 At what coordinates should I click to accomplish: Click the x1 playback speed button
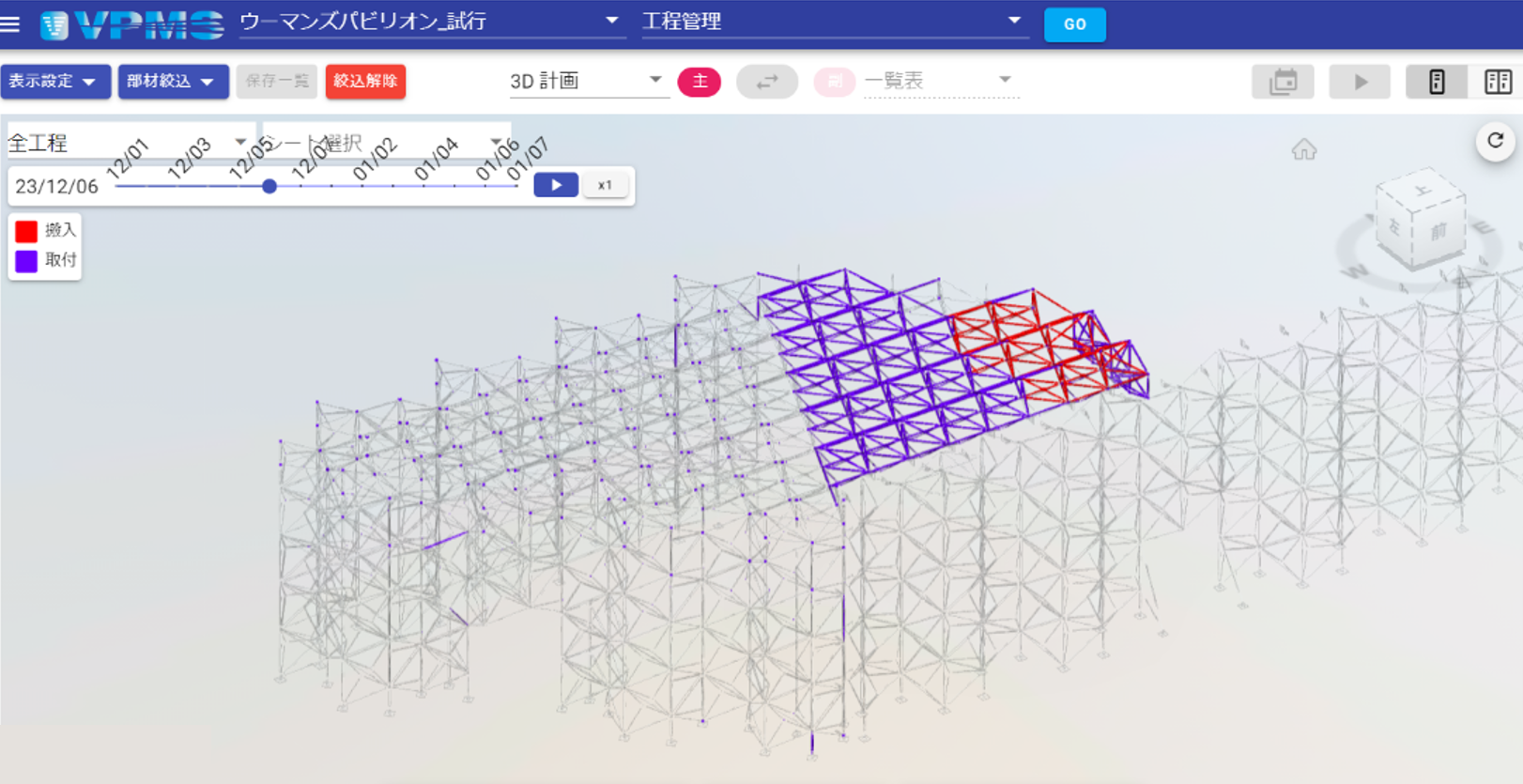(605, 185)
